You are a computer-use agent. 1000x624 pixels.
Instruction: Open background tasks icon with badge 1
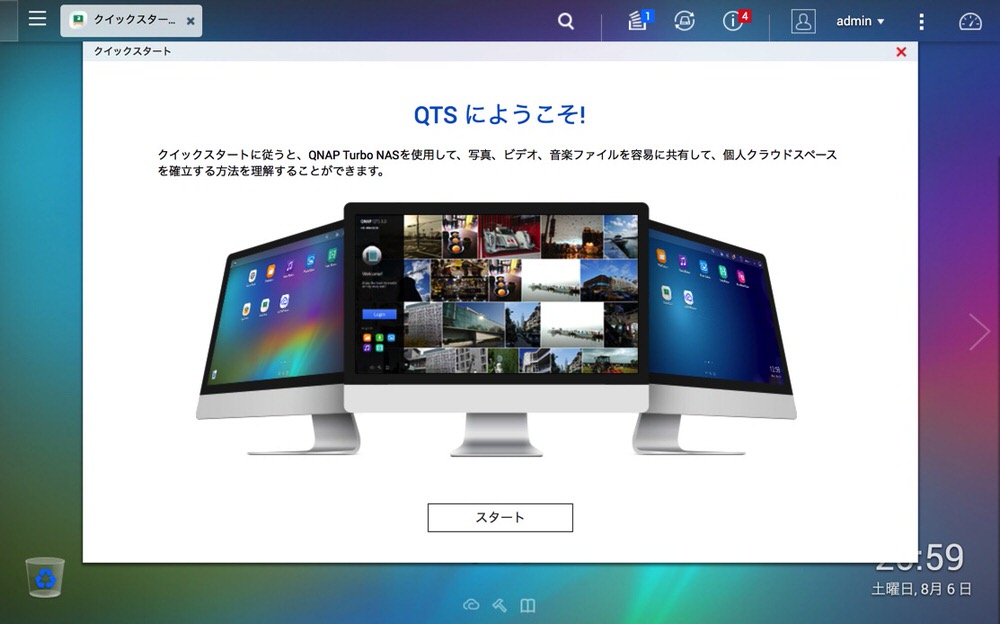click(x=639, y=20)
